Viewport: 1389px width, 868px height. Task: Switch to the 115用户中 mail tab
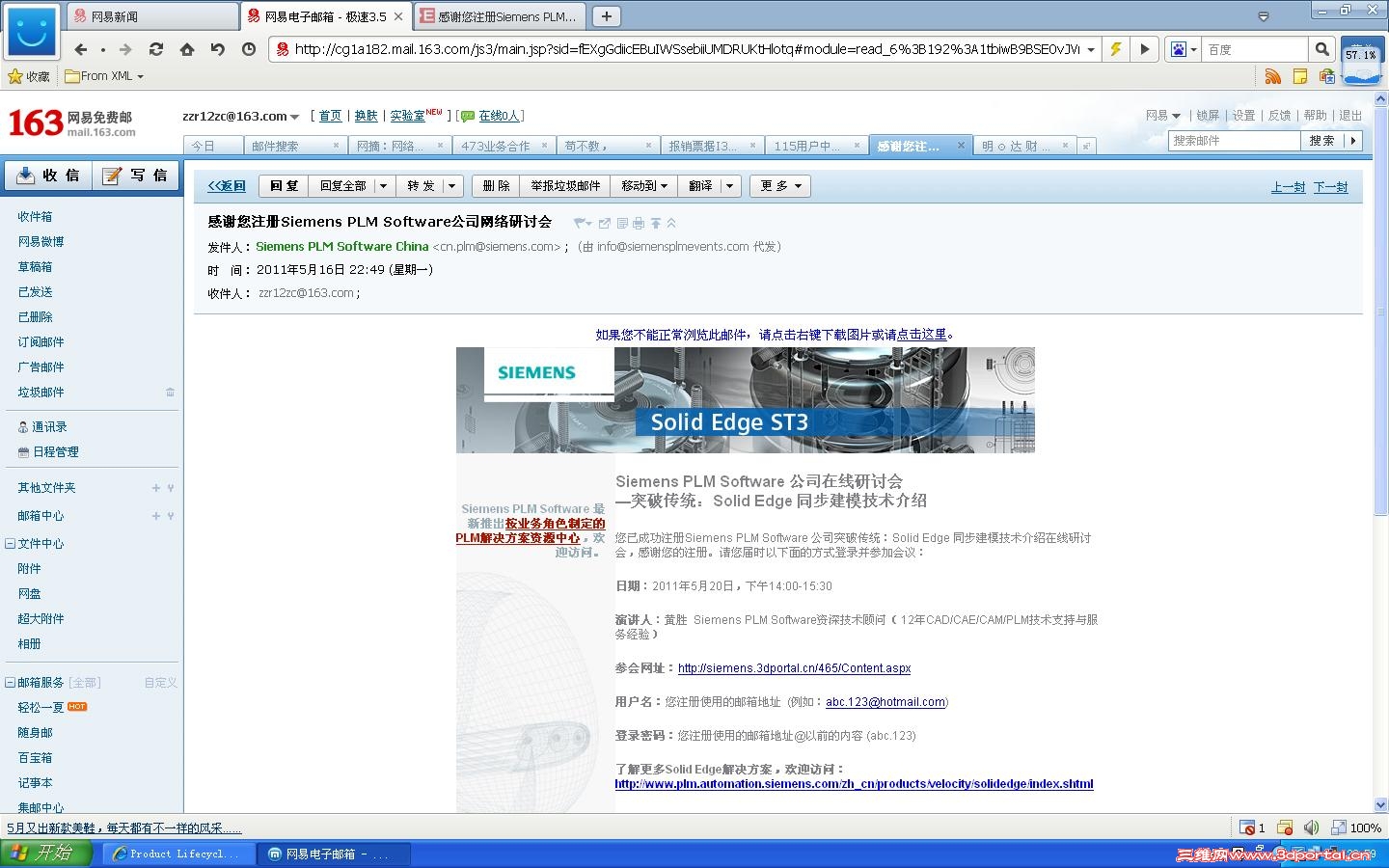815,146
